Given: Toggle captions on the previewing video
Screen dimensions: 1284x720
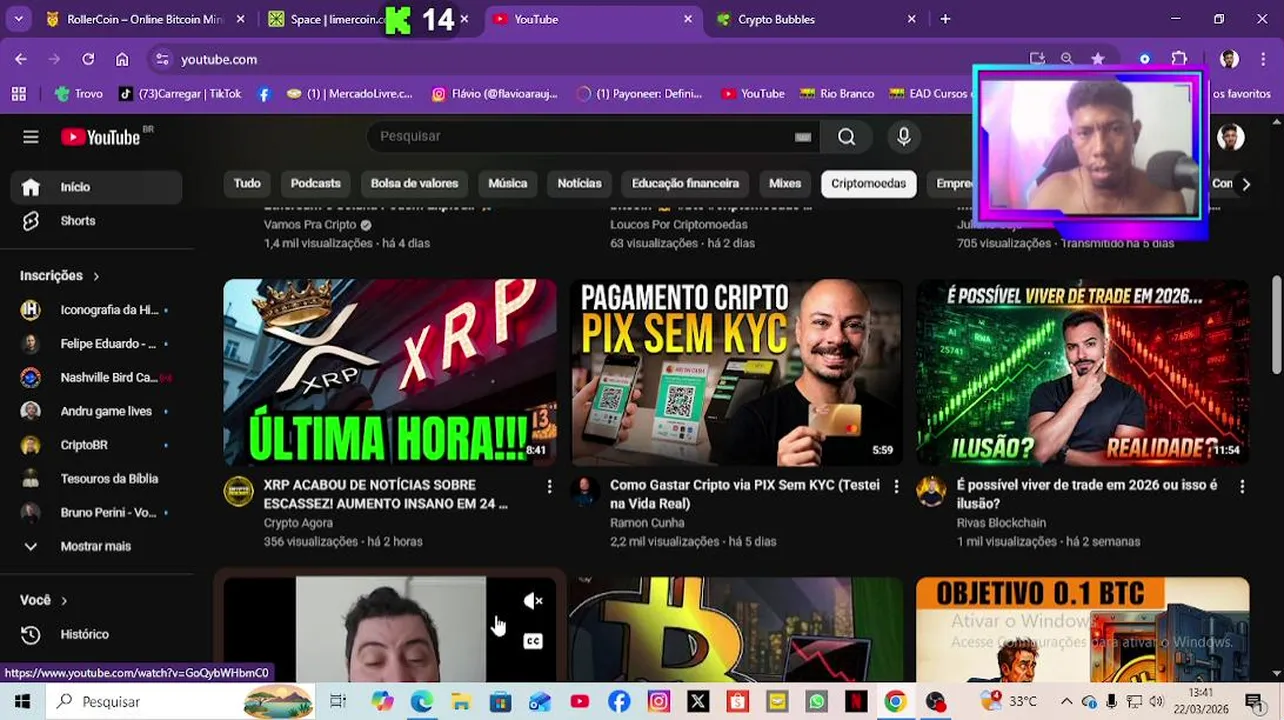Looking at the screenshot, I should tap(533, 641).
